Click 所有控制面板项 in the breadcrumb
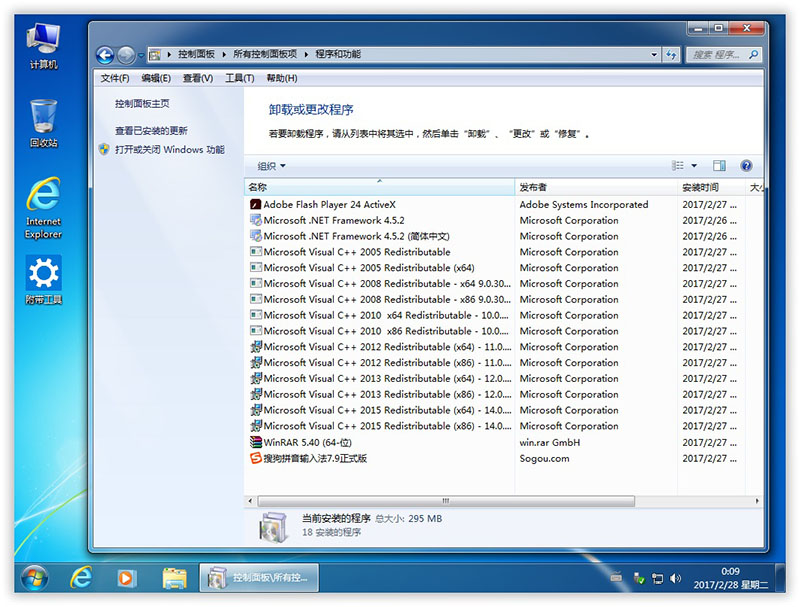The height and width of the screenshot is (607, 800). point(265,55)
